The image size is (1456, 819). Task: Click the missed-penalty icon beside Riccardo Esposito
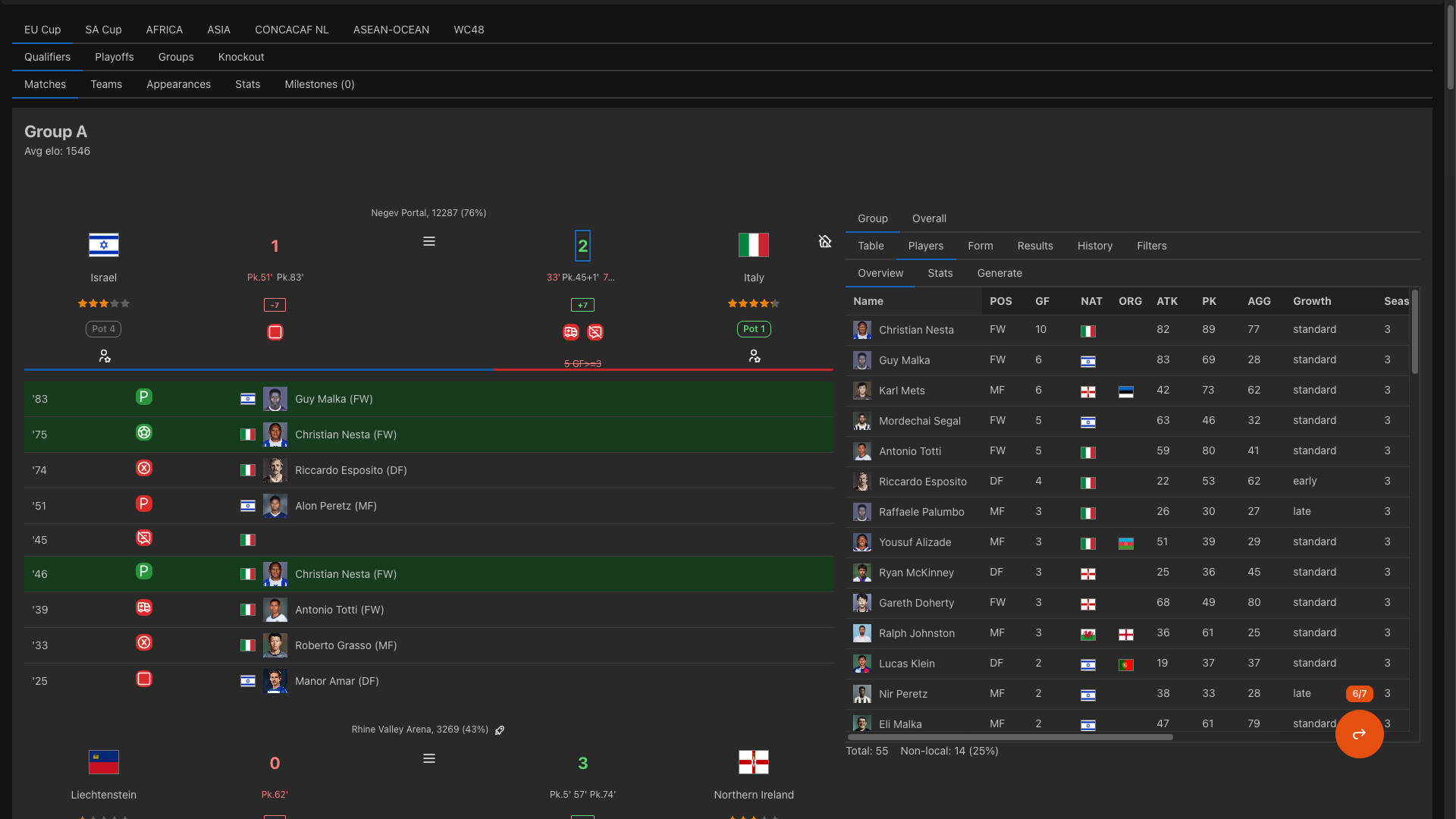(144, 468)
